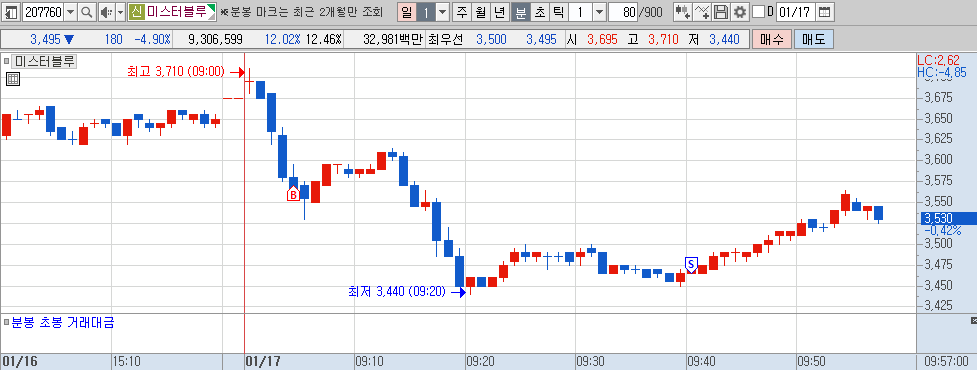Expand the stock code 207760 dropdown

tap(70, 11)
